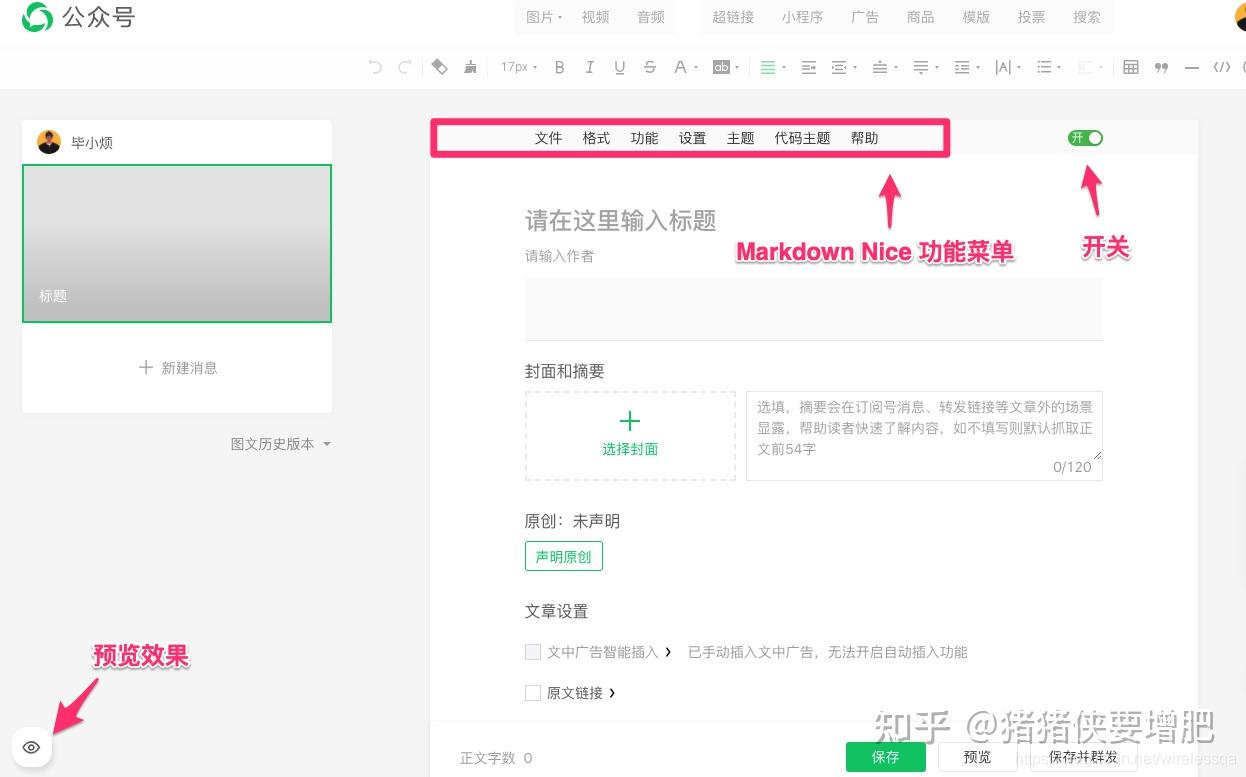
Task: Toggle italic formatting in editor toolbar
Action: coord(590,67)
